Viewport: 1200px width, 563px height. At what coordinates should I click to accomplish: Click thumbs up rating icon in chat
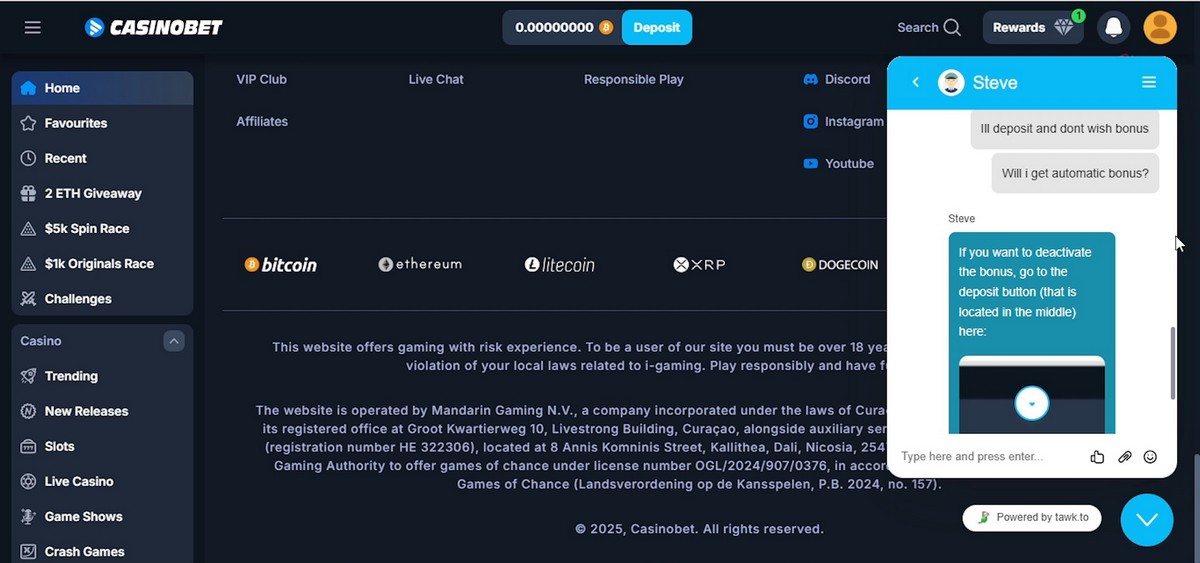[x=1097, y=457]
